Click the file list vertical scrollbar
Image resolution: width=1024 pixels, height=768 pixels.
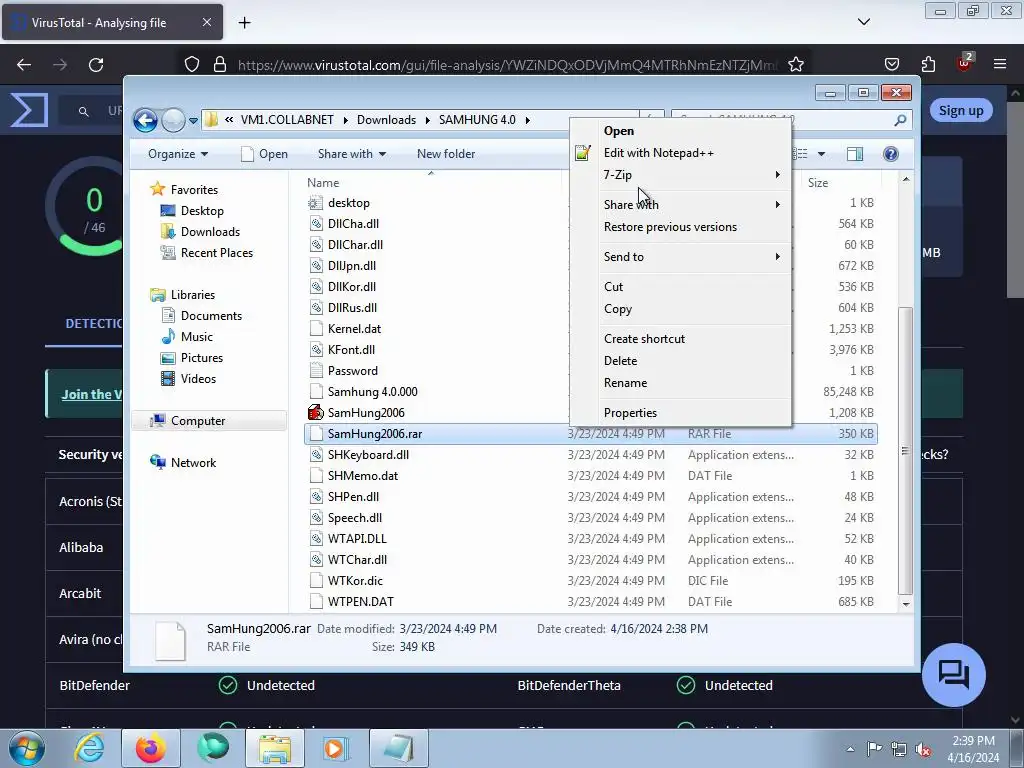[905, 451]
